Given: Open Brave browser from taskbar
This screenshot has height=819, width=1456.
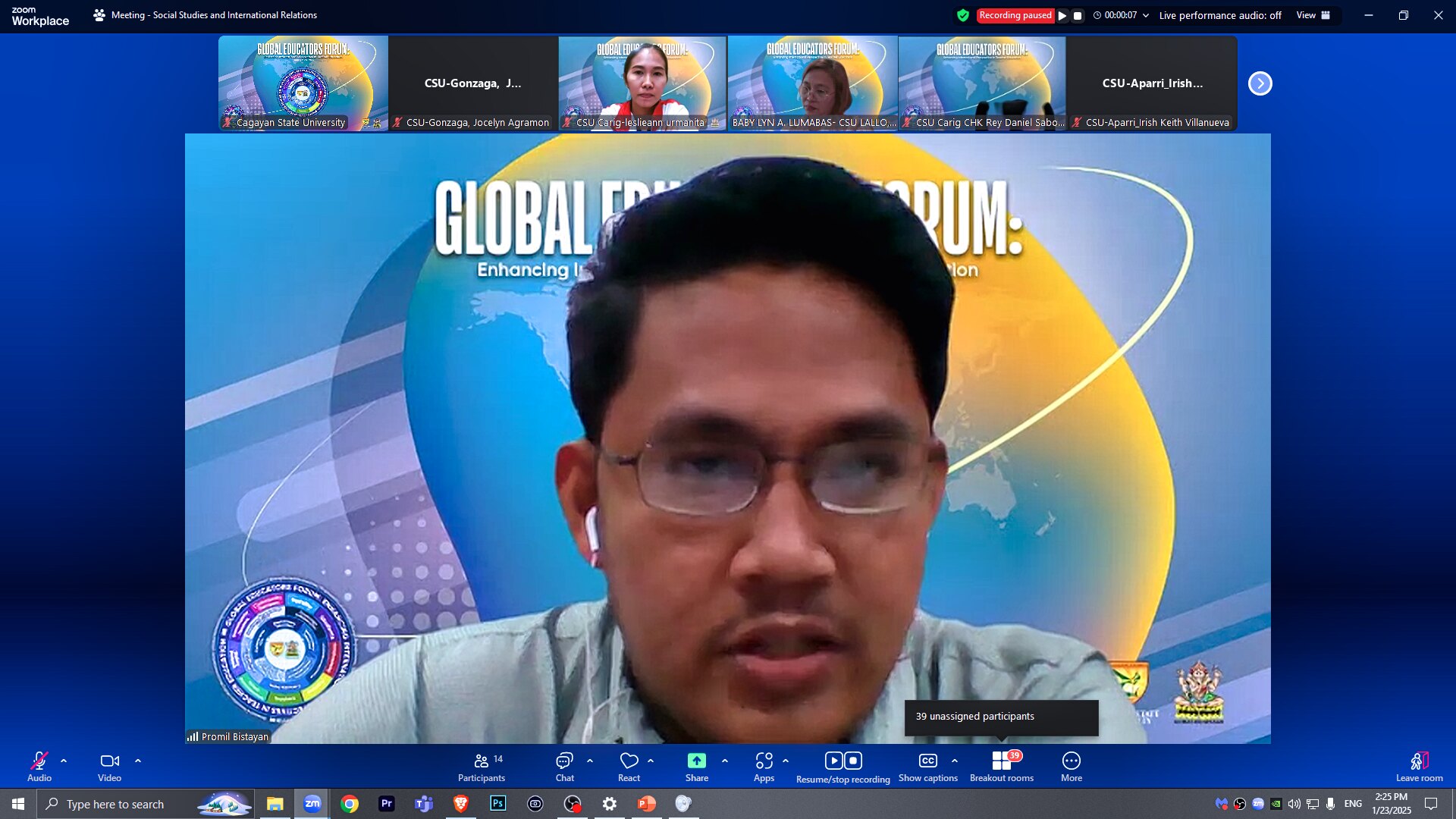Looking at the screenshot, I should click(460, 804).
